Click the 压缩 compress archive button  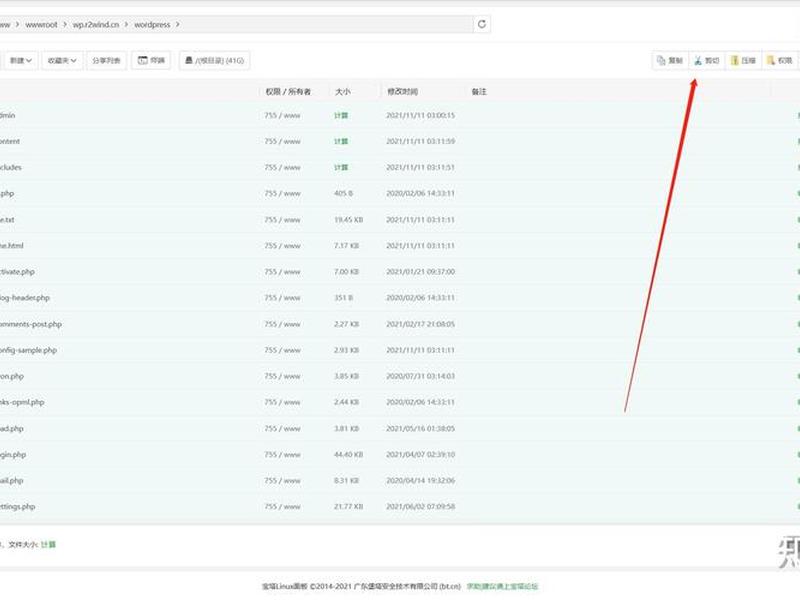point(743,61)
